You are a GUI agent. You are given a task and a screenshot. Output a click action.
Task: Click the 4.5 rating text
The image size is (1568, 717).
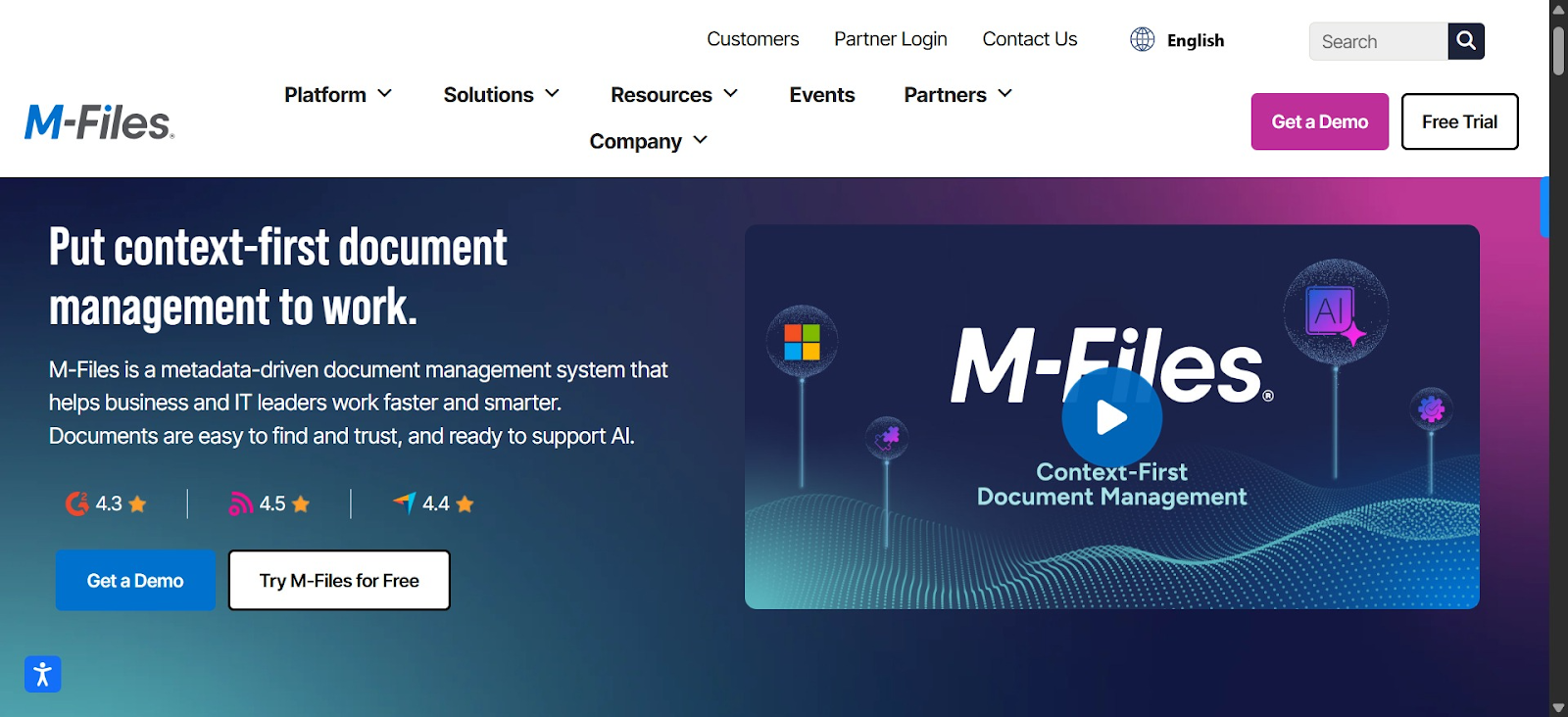272,503
